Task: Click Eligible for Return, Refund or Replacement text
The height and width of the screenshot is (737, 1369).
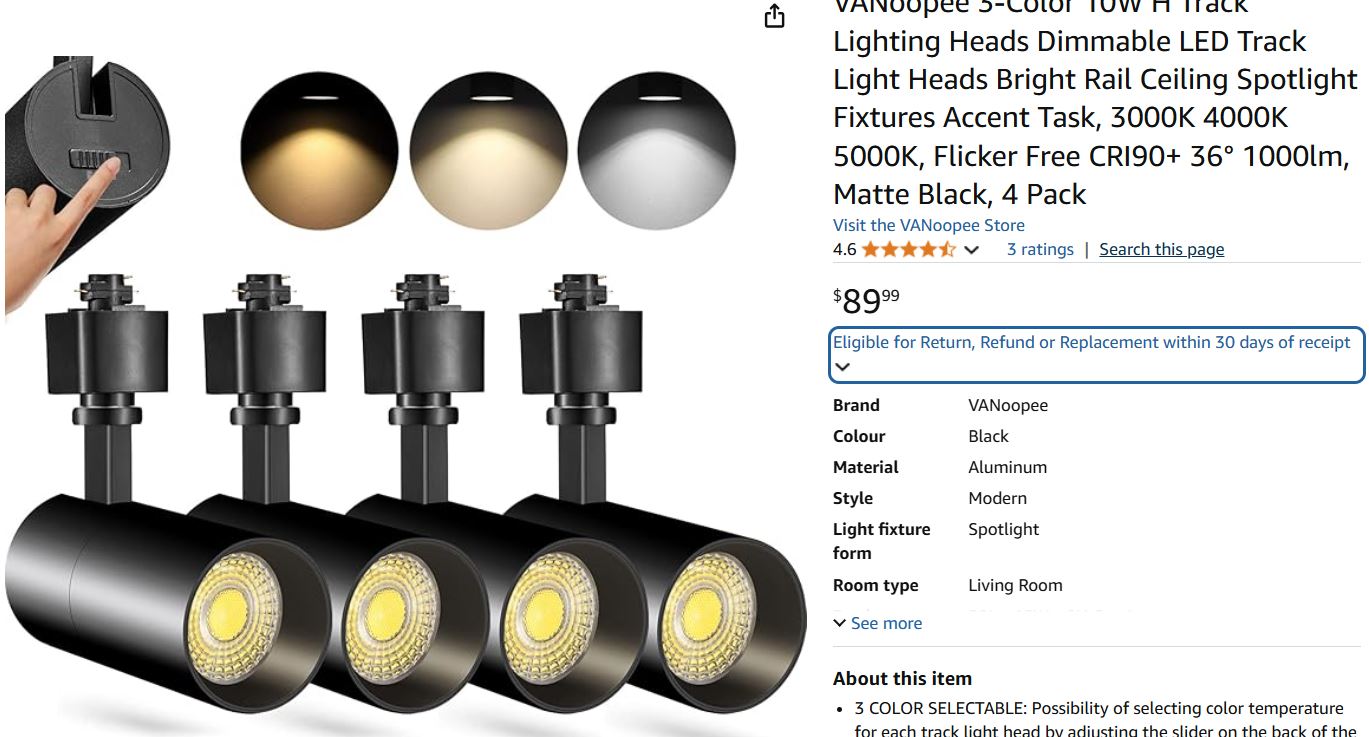Action: pos(1092,342)
